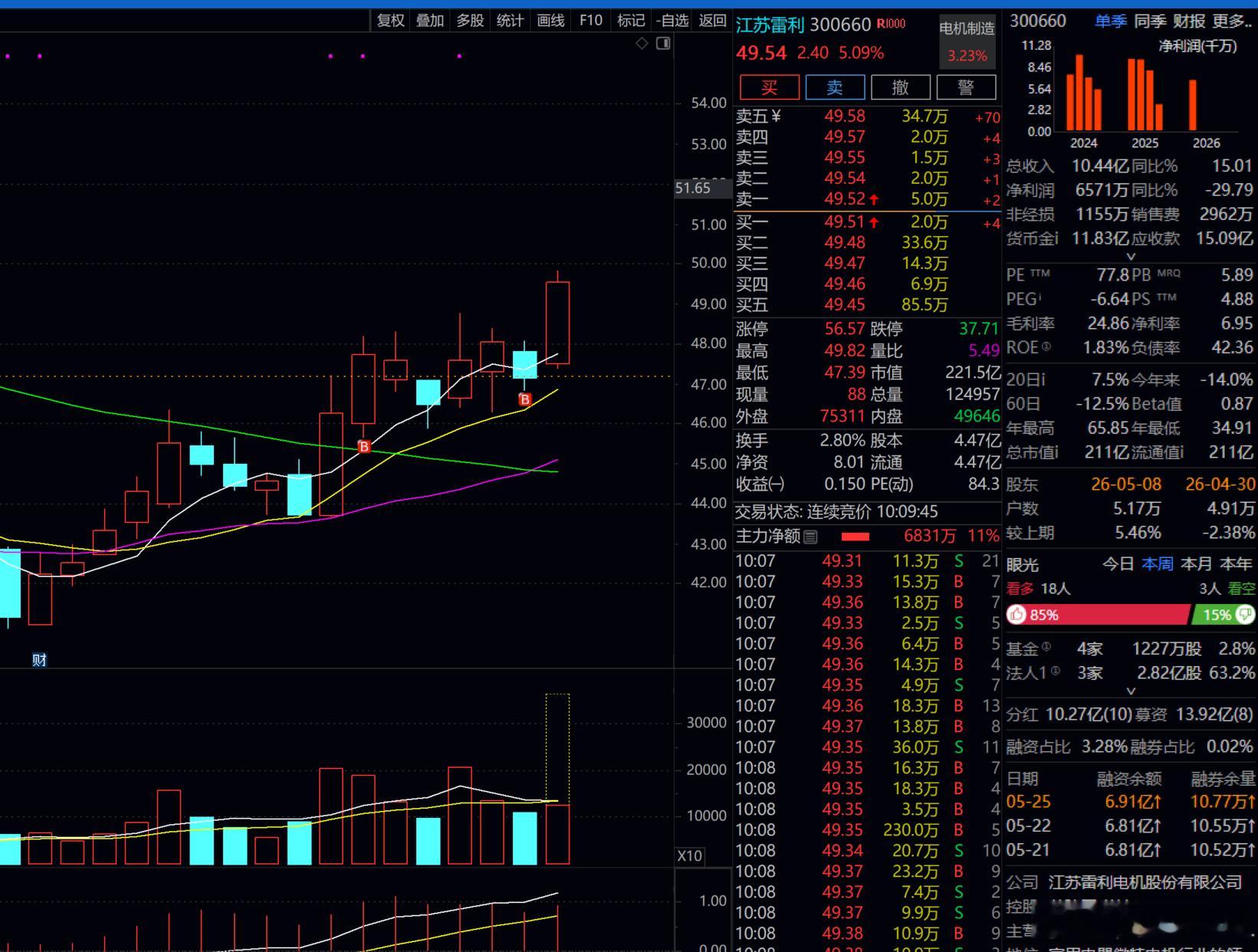Click the 融资占比 3.28% value

tap(1104, 747)
